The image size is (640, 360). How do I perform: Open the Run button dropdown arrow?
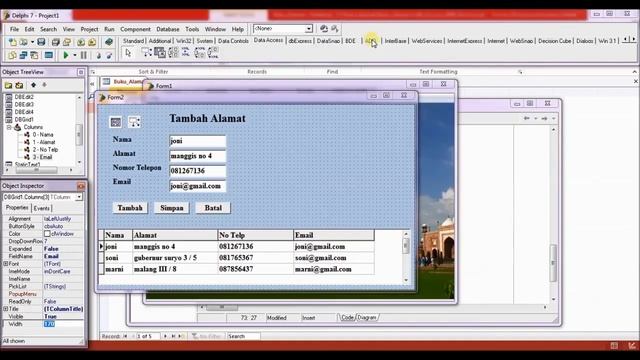coord(75,55)
